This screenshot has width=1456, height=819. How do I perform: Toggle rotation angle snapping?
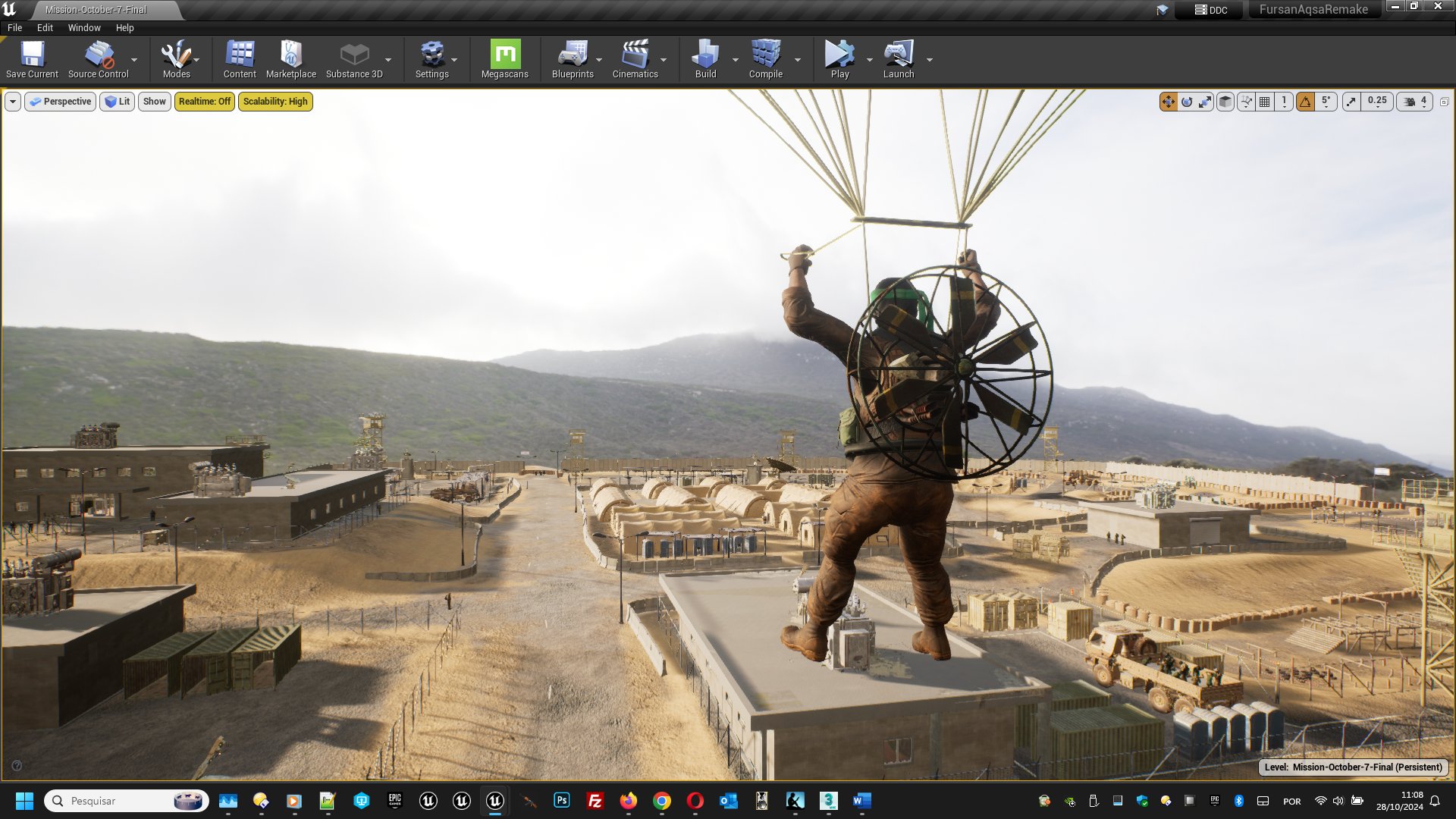tap(1305, 102)
